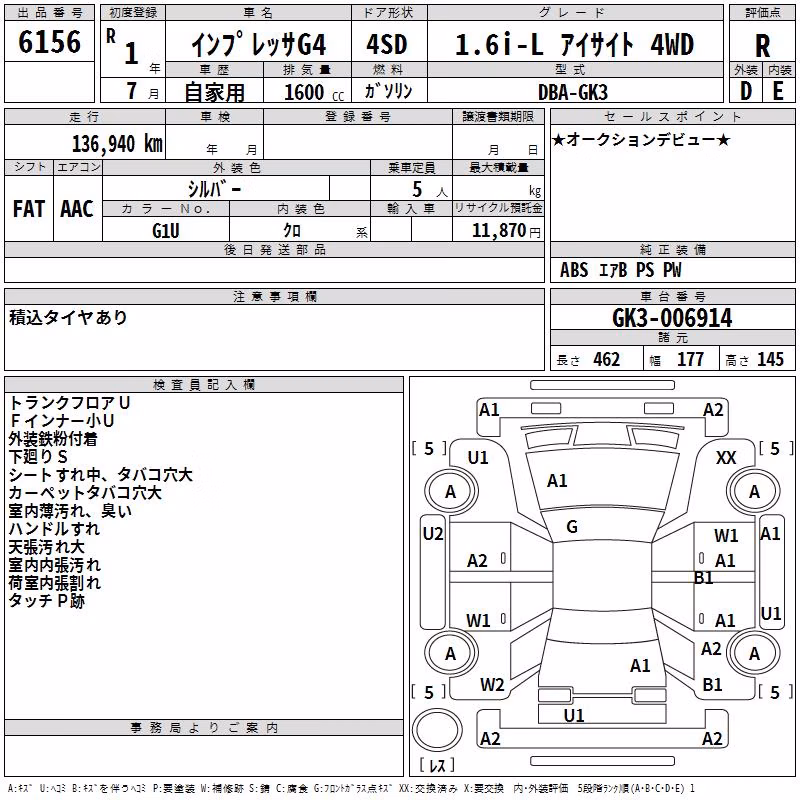Click the length value 462
The image size is (800, 800).
pos(607,360)
